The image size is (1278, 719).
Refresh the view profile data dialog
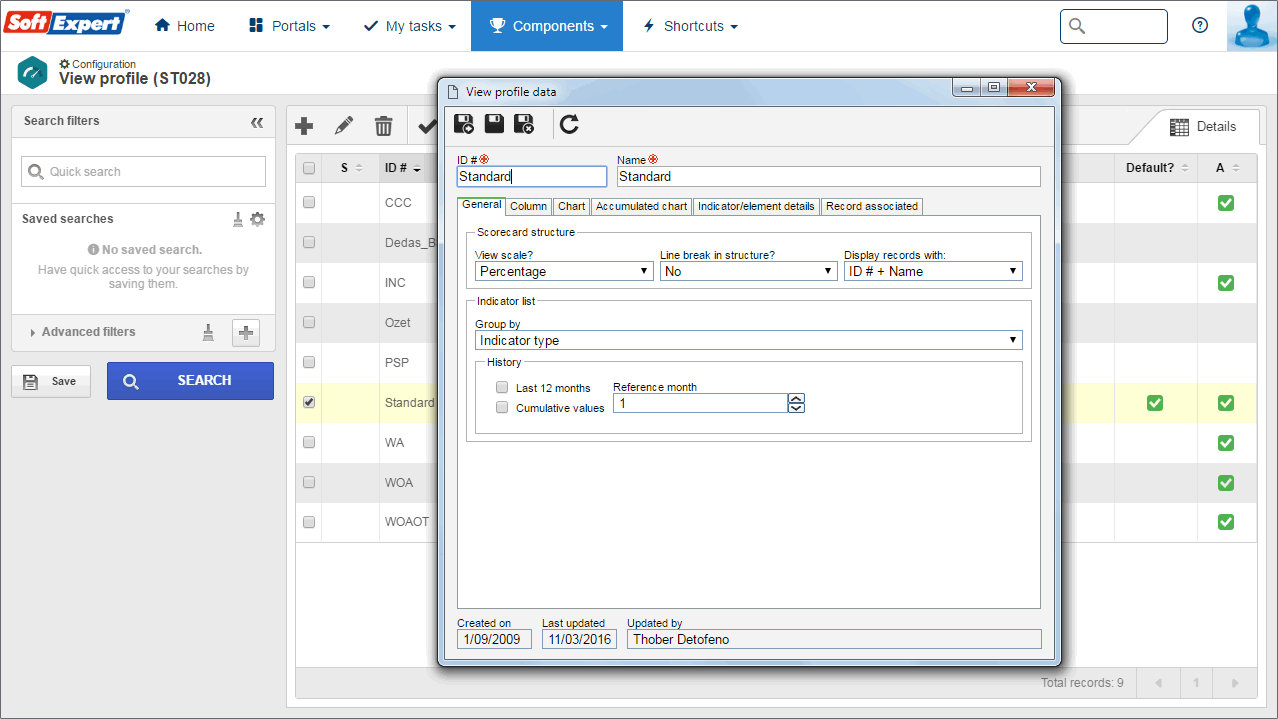[569, 124]
